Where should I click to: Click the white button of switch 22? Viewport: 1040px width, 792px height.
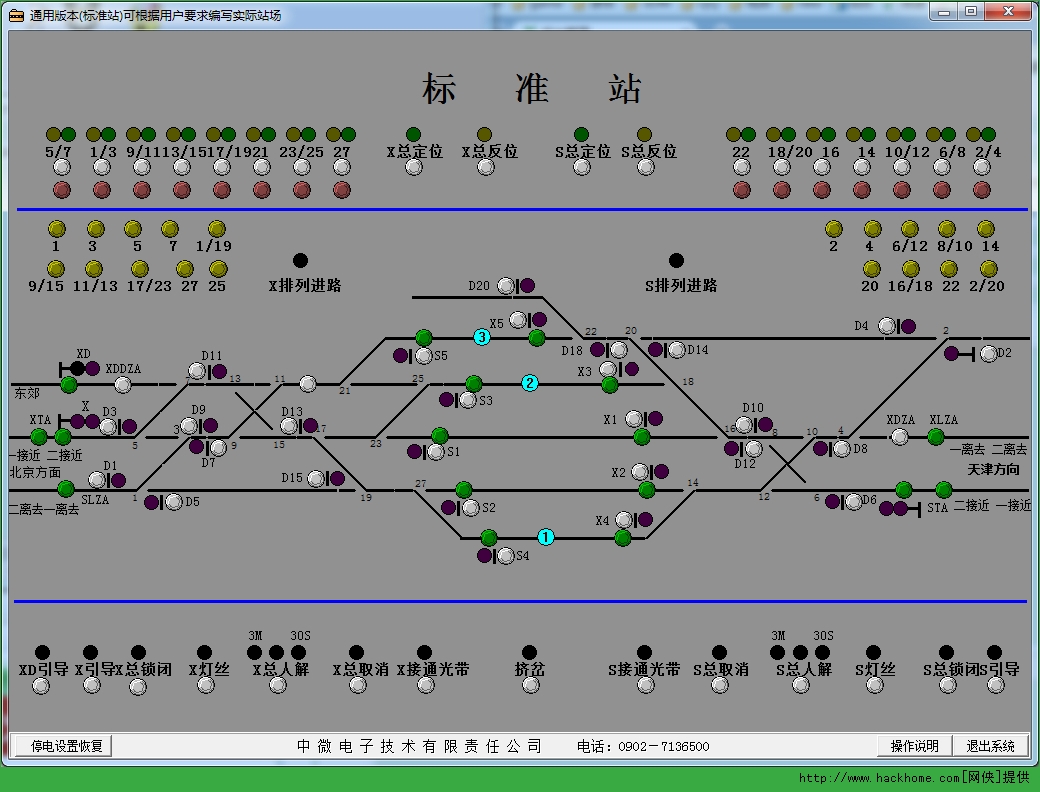pyautogui.click(x=742, y=167)
